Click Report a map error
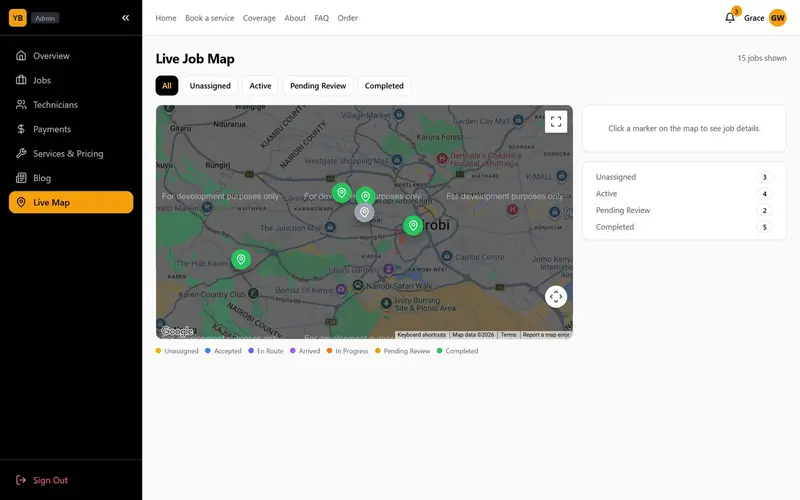 point(546,335)
